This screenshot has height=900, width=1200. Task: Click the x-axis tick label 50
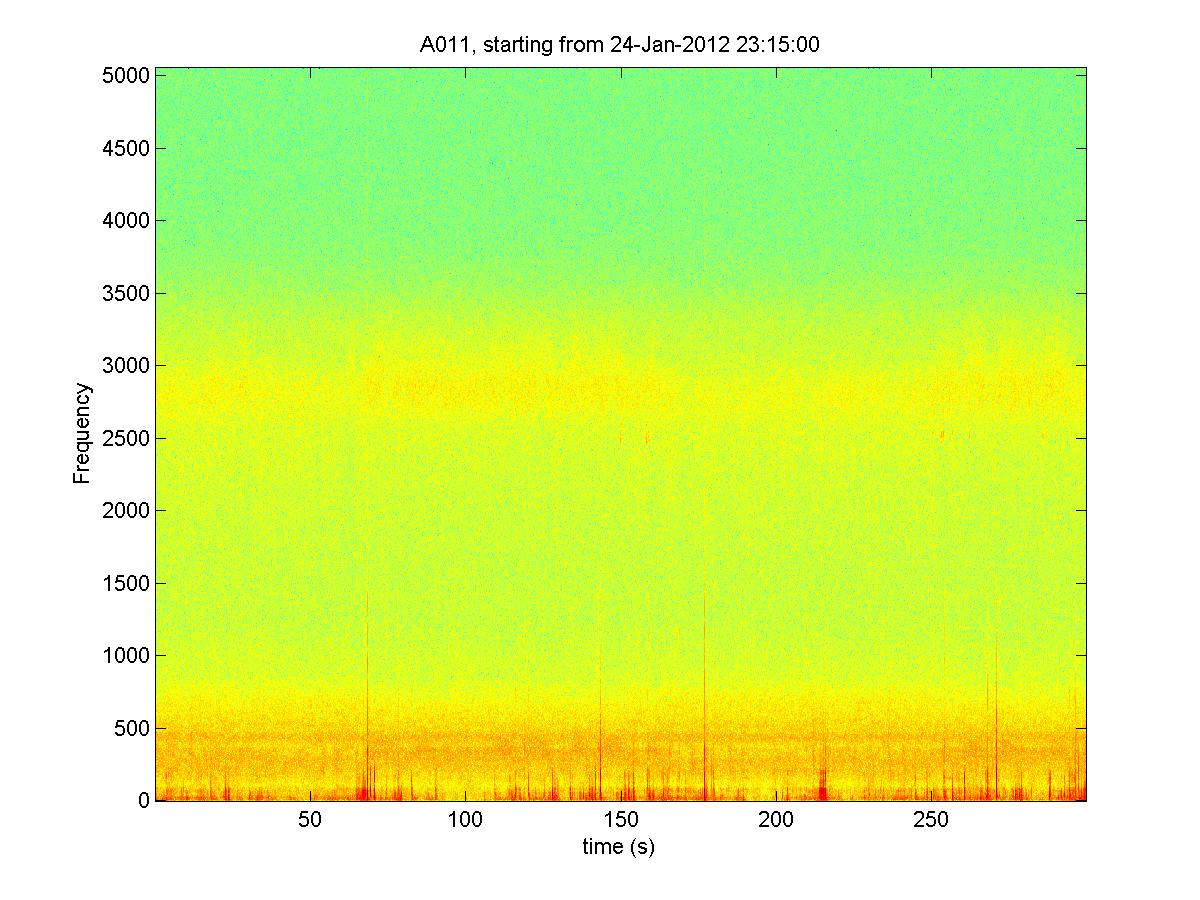click(310, 821)
